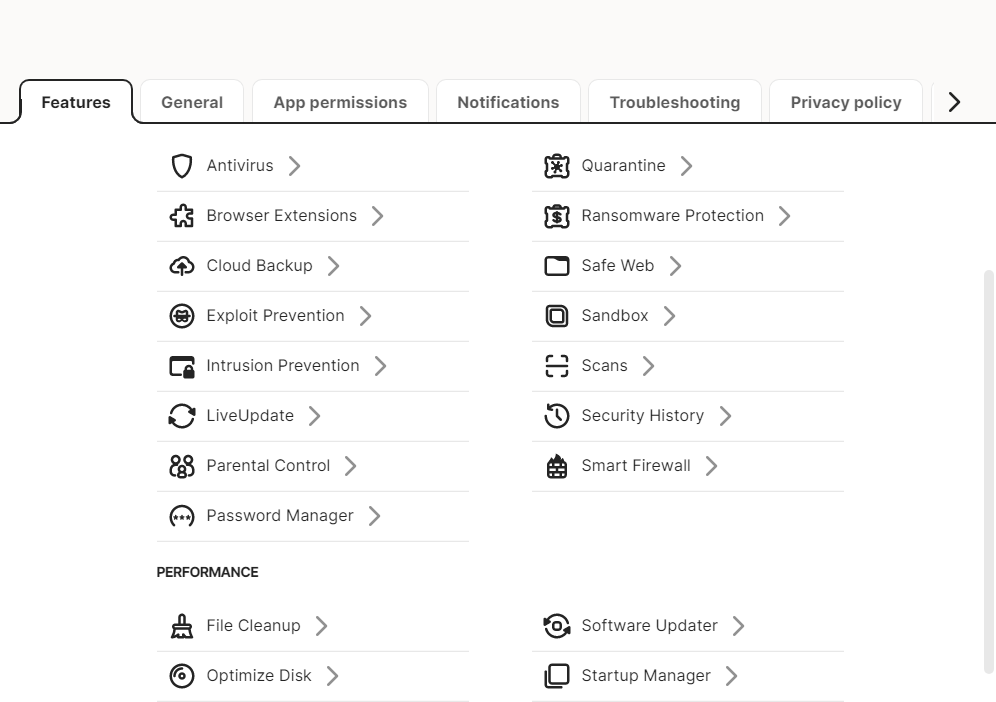This screenshot has height=702, width=996.
Task: Click the Software Updater icon
Action: 556,626
